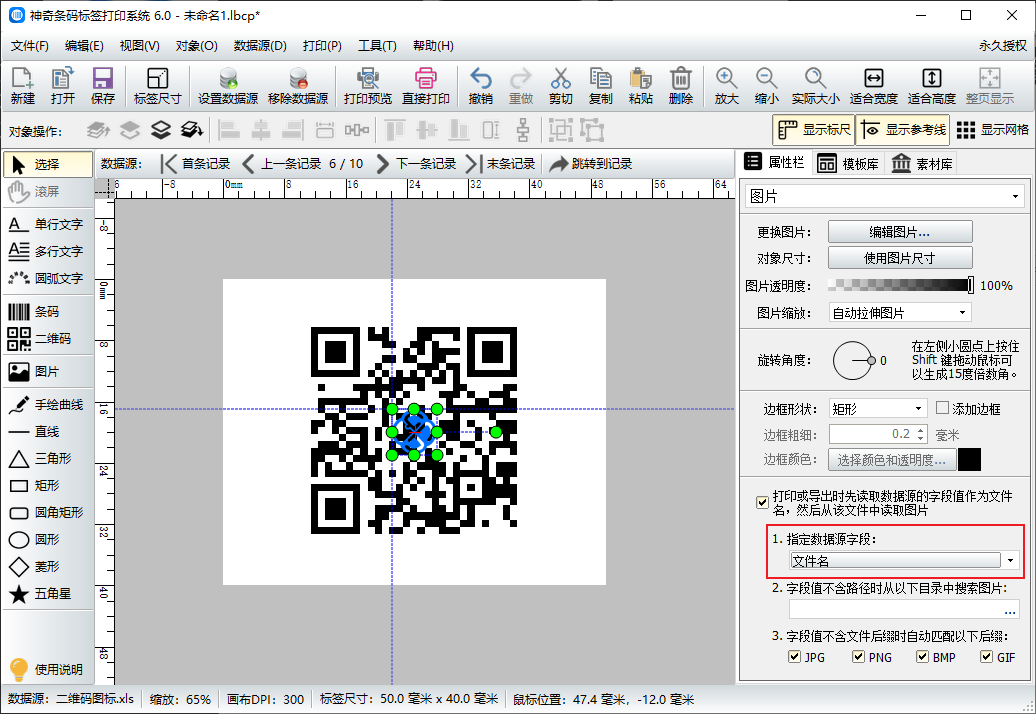1036x714 pixels.
Task: Click the 图片透明度 opacity slider
Action: pyautogui.click(x=900, y=285)
